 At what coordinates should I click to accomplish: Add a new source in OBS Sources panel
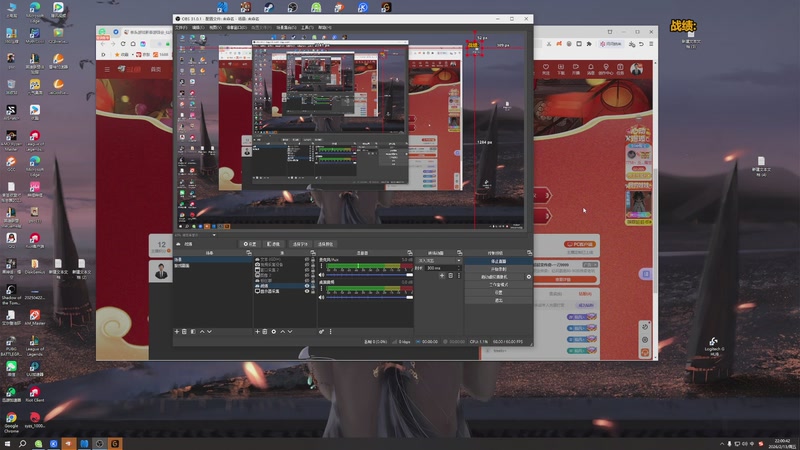[x=257, y=332]
